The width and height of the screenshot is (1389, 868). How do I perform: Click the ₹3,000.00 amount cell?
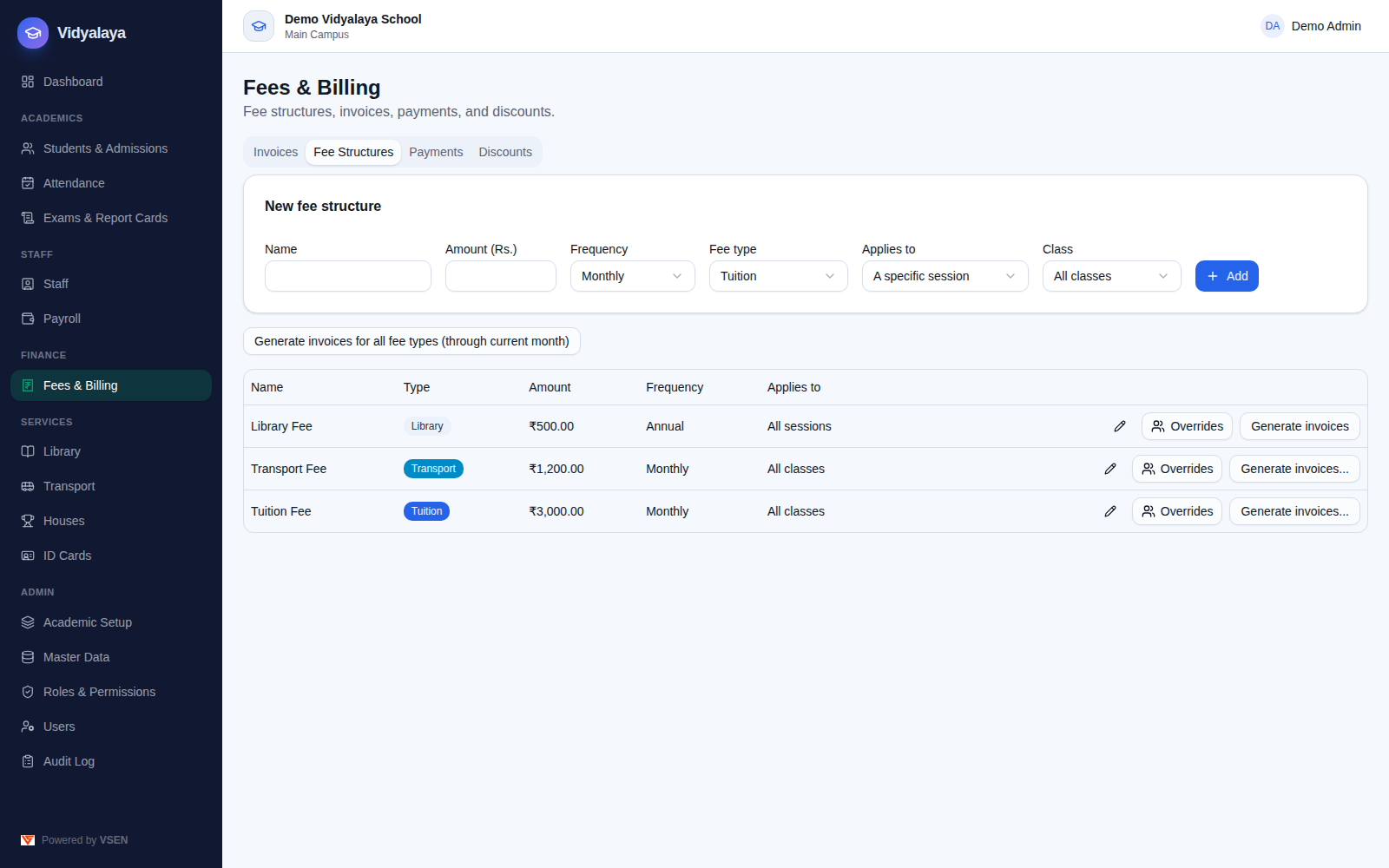coord(556,511)
